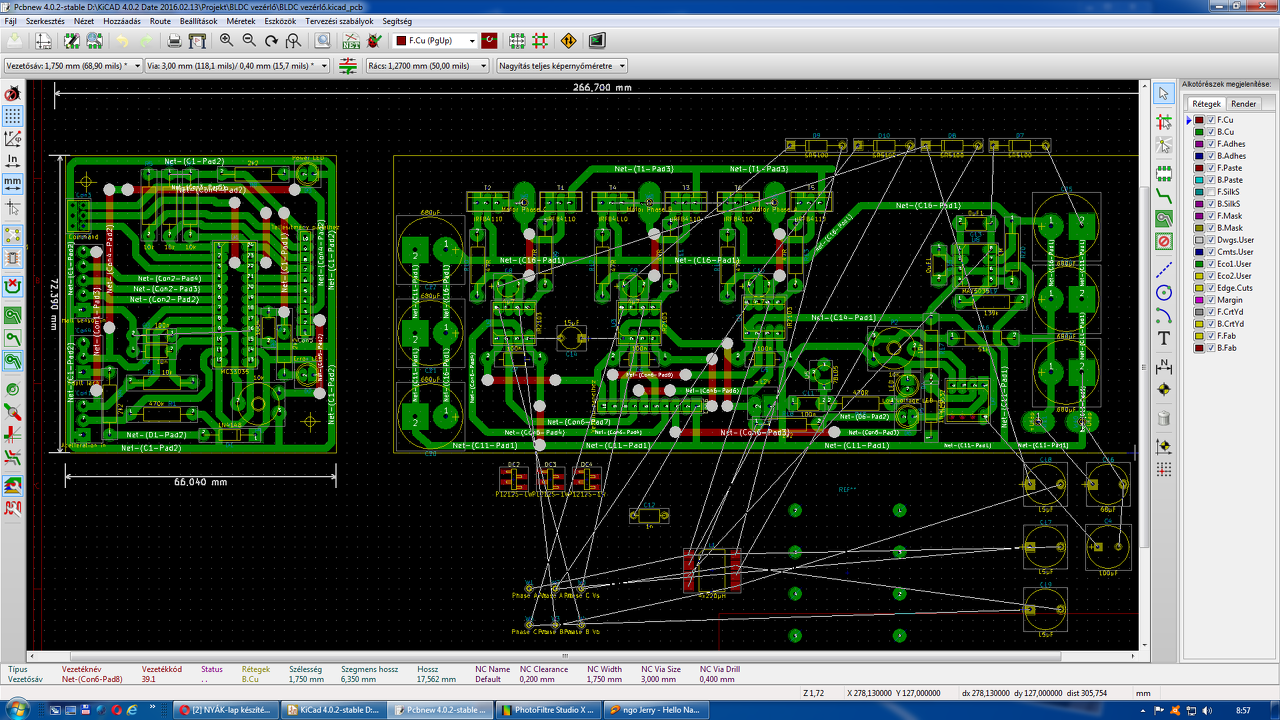Choose the Add Text tool
This screenshot has width=1280, height=720.
point(1164,340)
